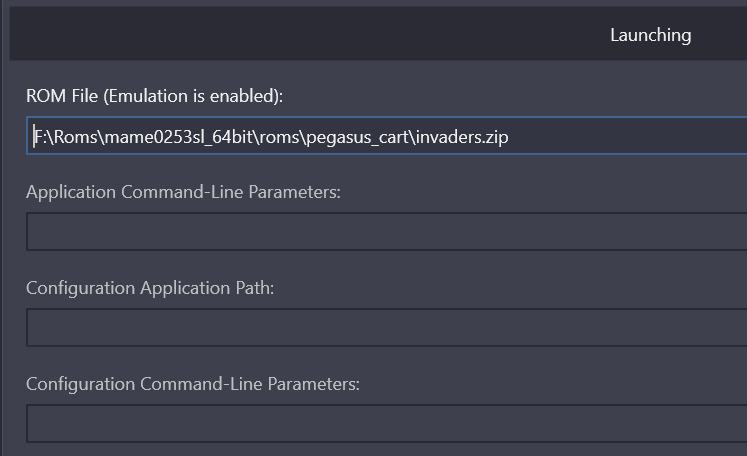Viewport: 747px width, 456px height.
Task: Click the 'Configuration Command-Line Parameters:' label
Action: coord(193,384)
